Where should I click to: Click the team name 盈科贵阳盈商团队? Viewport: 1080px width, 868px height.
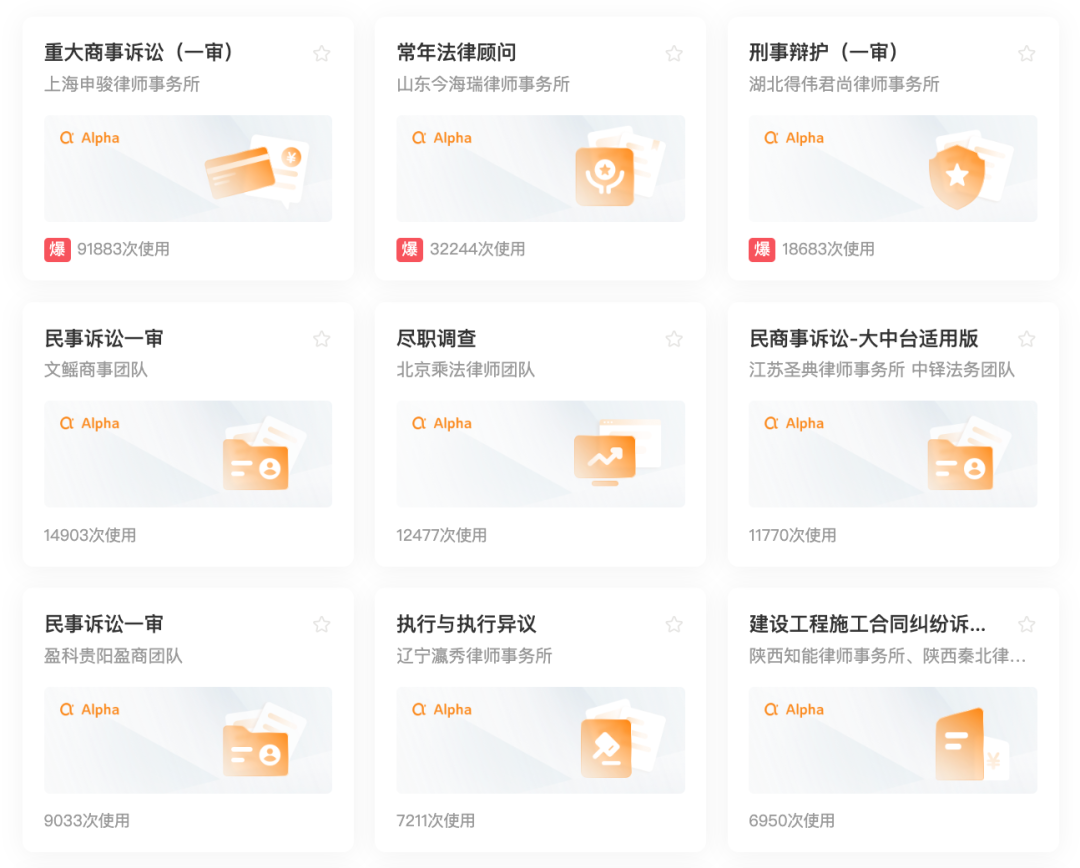pos(113,656)
